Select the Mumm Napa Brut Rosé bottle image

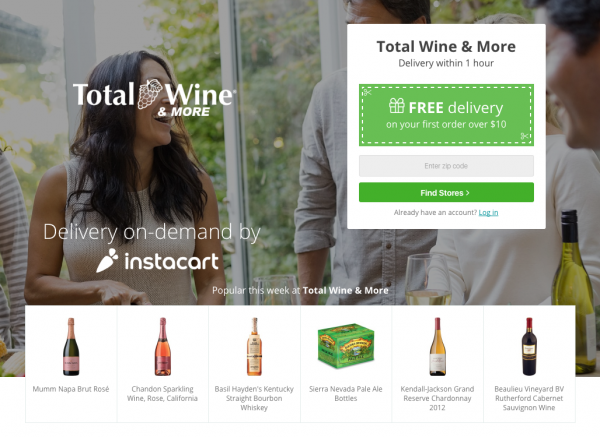pyautogui.click(x=71, y=346)
